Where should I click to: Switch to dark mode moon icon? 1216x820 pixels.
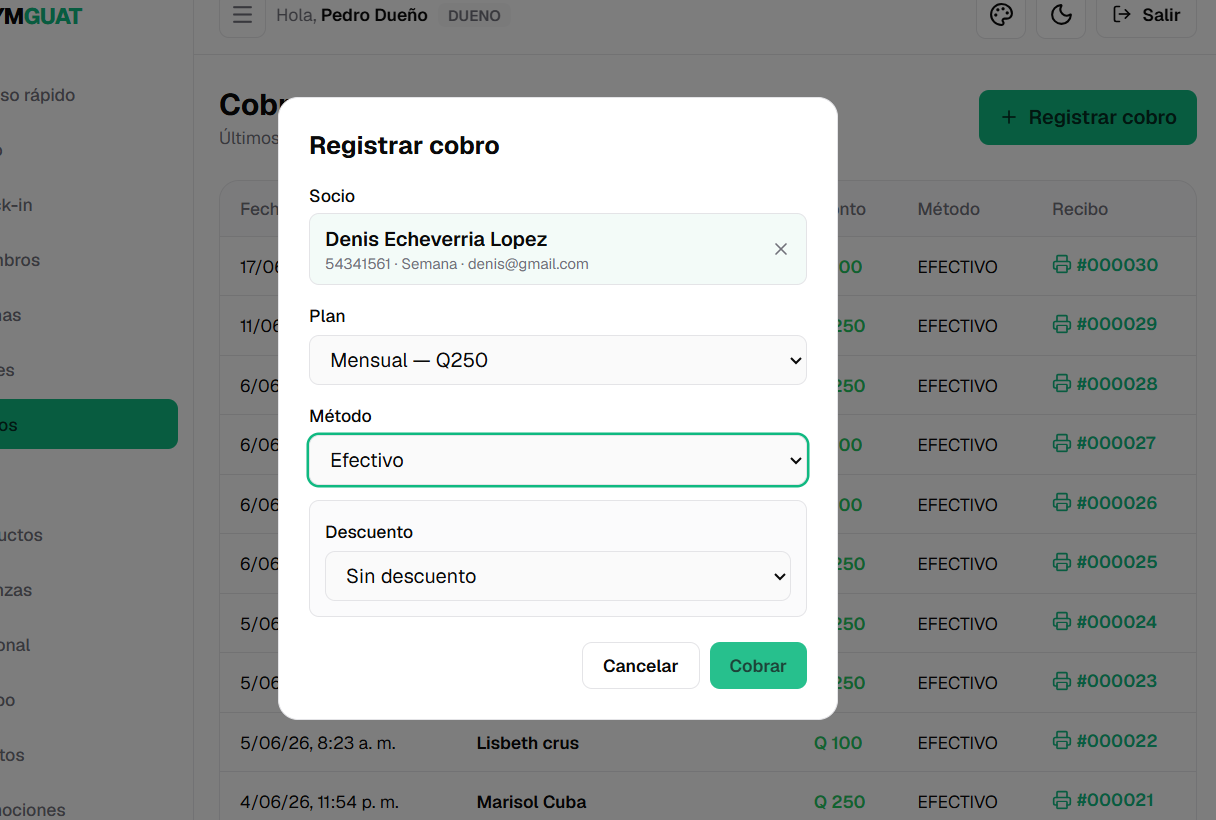tap(1061, 15)
